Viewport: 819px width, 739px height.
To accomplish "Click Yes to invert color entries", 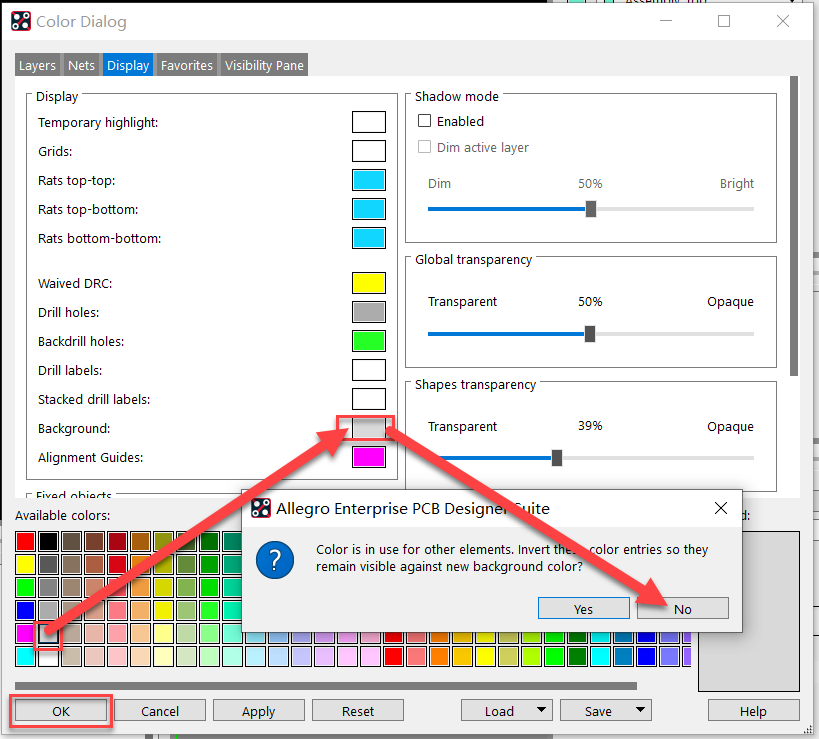I will [x=583, y=608].
